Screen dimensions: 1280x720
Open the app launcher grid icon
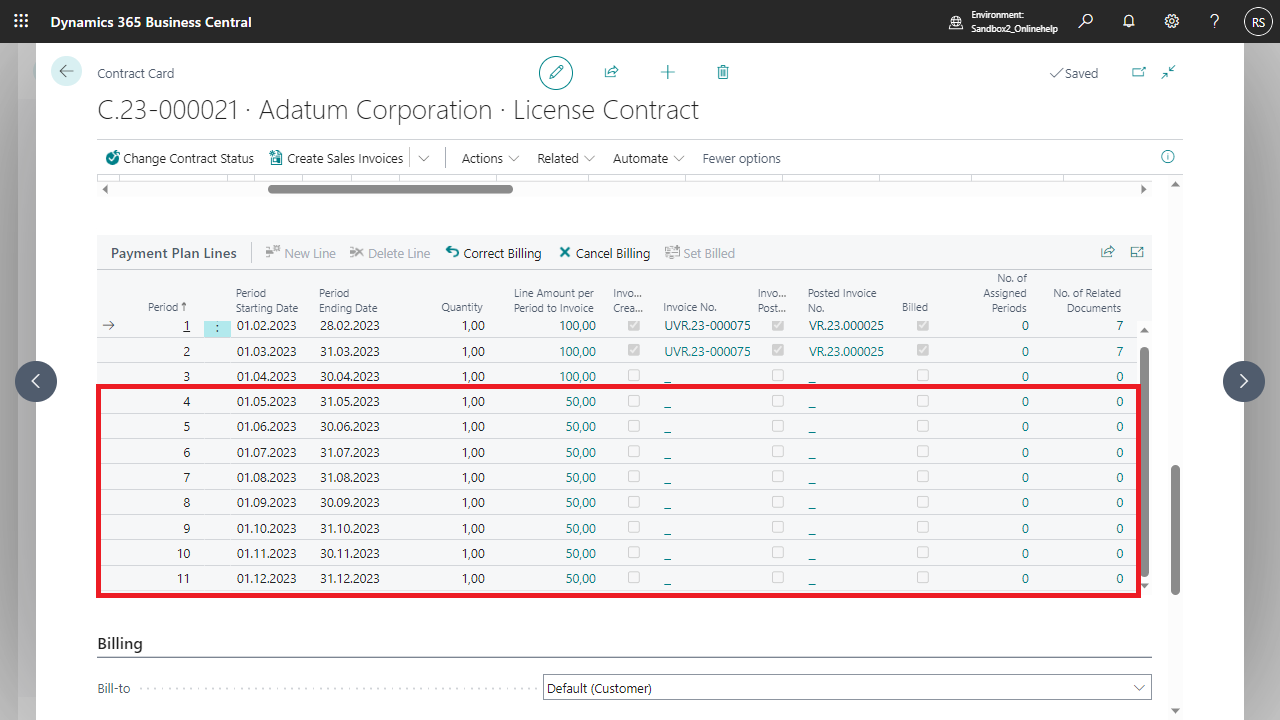pos(21,21)
